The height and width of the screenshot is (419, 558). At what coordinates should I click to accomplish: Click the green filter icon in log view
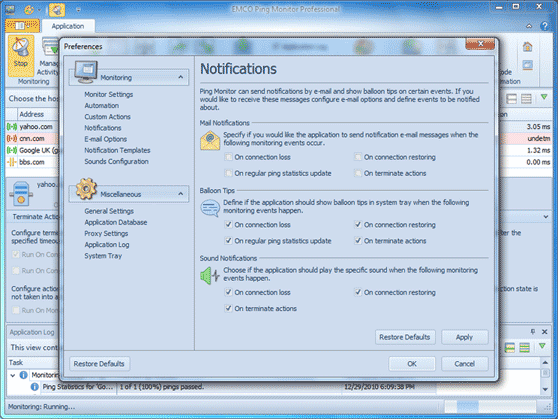point(542,346)
